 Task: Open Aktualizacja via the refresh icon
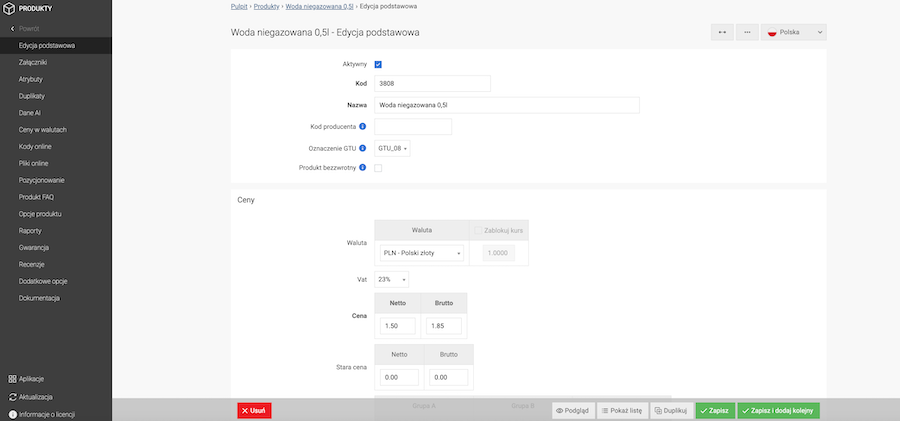12,397
